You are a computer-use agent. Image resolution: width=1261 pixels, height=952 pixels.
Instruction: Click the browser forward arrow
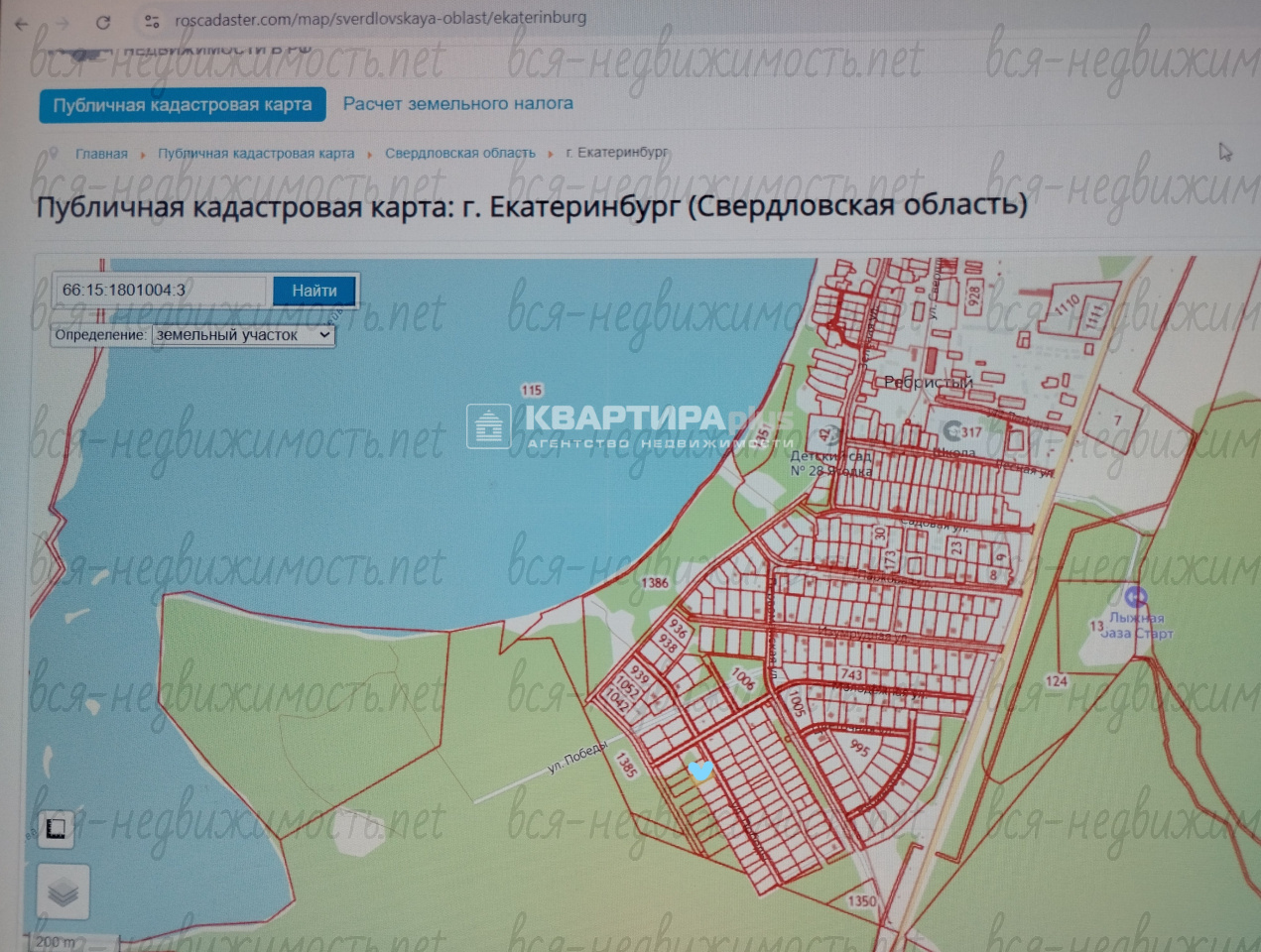point(62,23)
